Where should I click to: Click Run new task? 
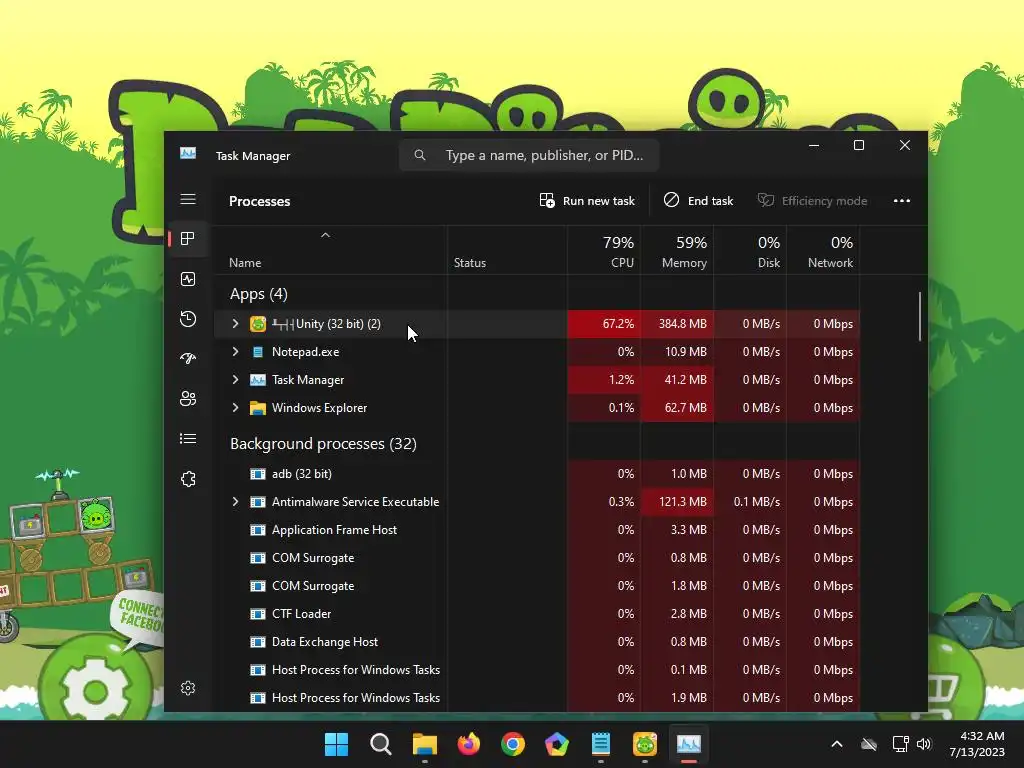[x=587, y=200]
